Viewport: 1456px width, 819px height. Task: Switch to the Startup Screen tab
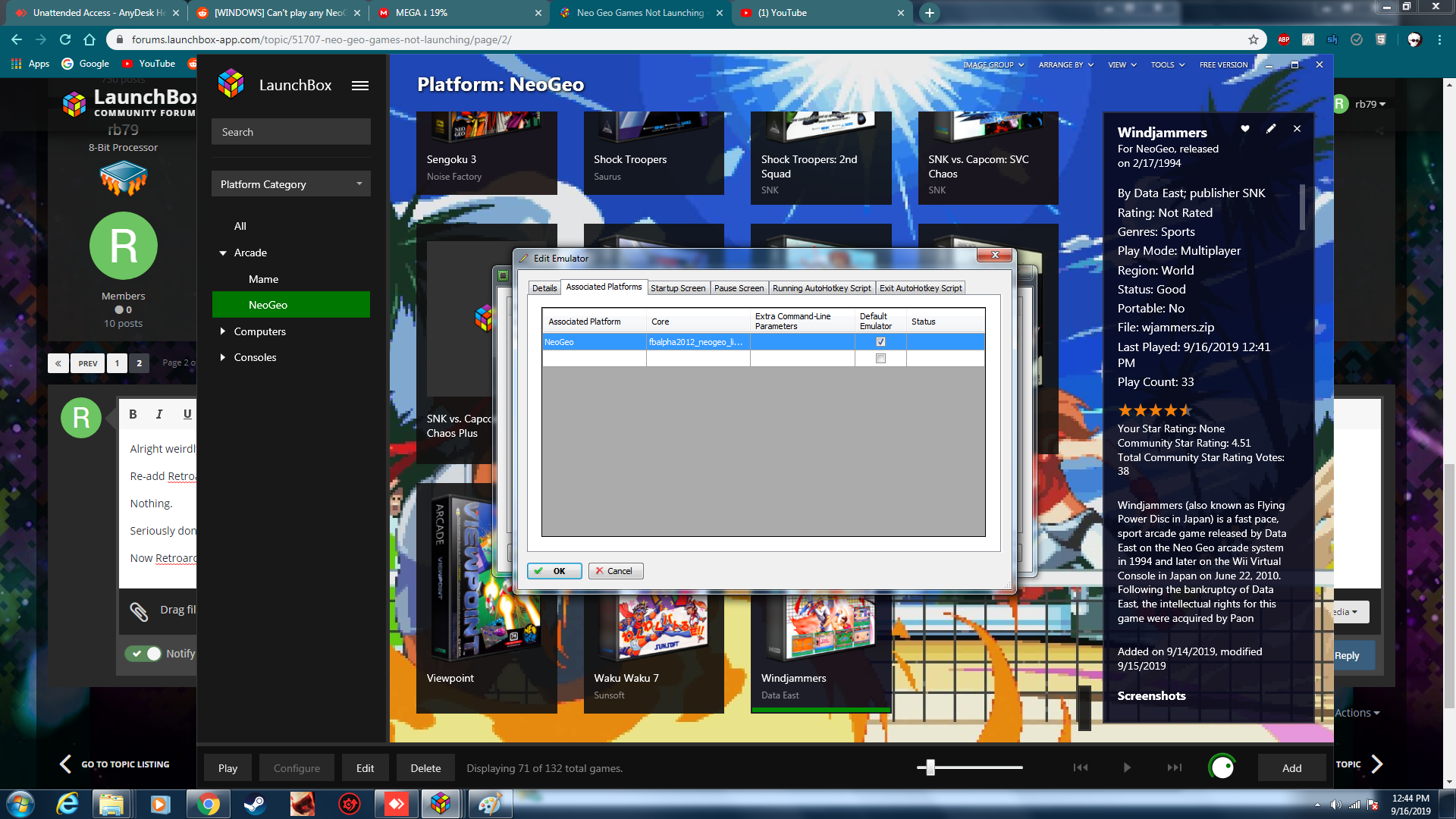pos(678,288)
